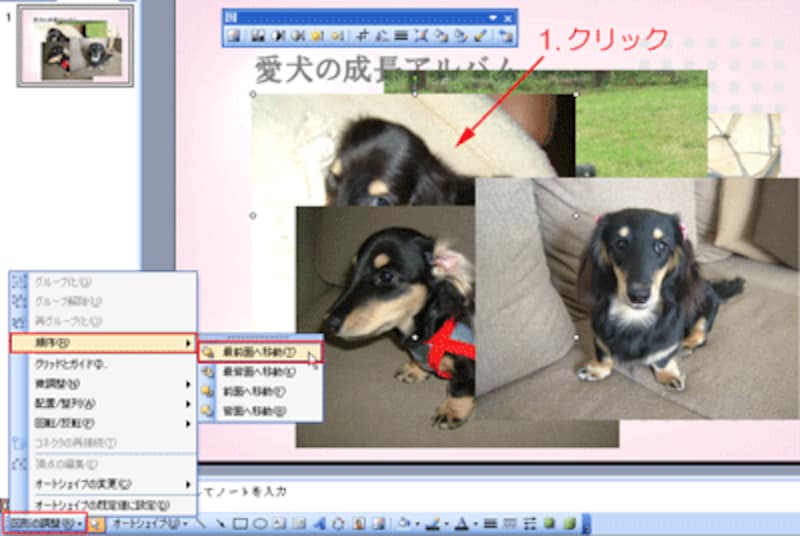Click Insert Picture icon on the 図 toolbar
800x536 pixels.
coord(233,36)
